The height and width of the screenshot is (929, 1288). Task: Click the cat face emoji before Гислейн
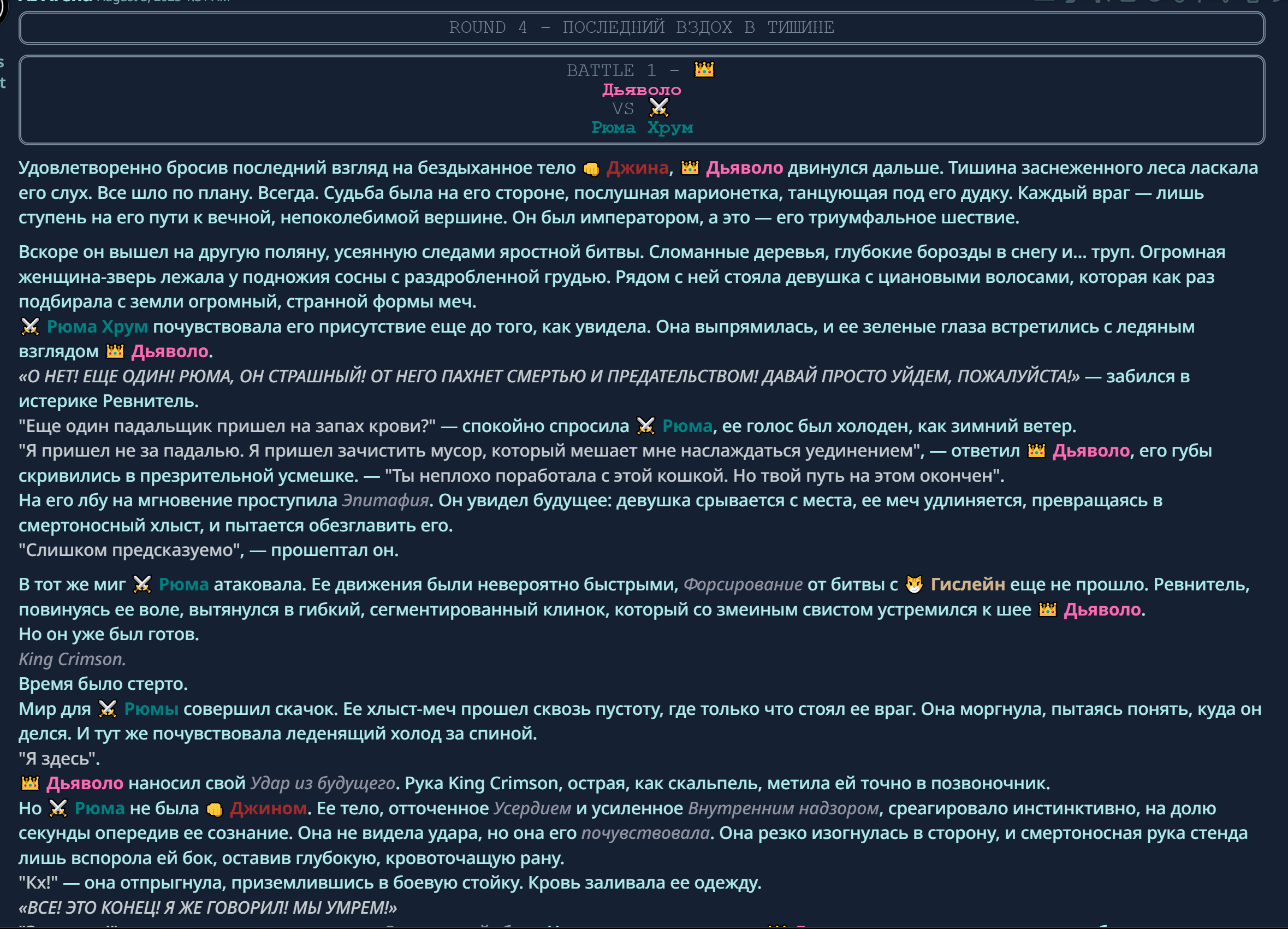914,585
